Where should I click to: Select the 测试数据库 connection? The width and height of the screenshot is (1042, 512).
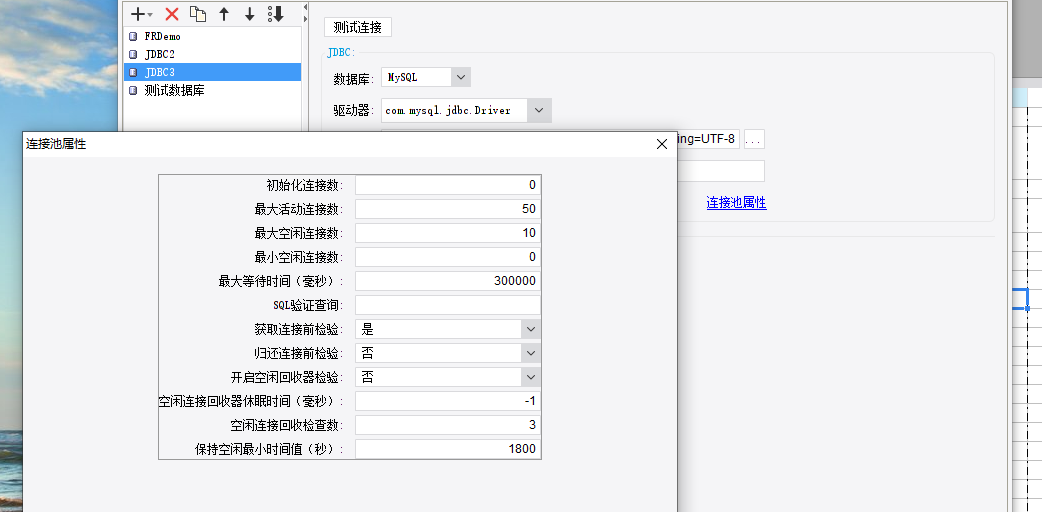click(213, 90)
